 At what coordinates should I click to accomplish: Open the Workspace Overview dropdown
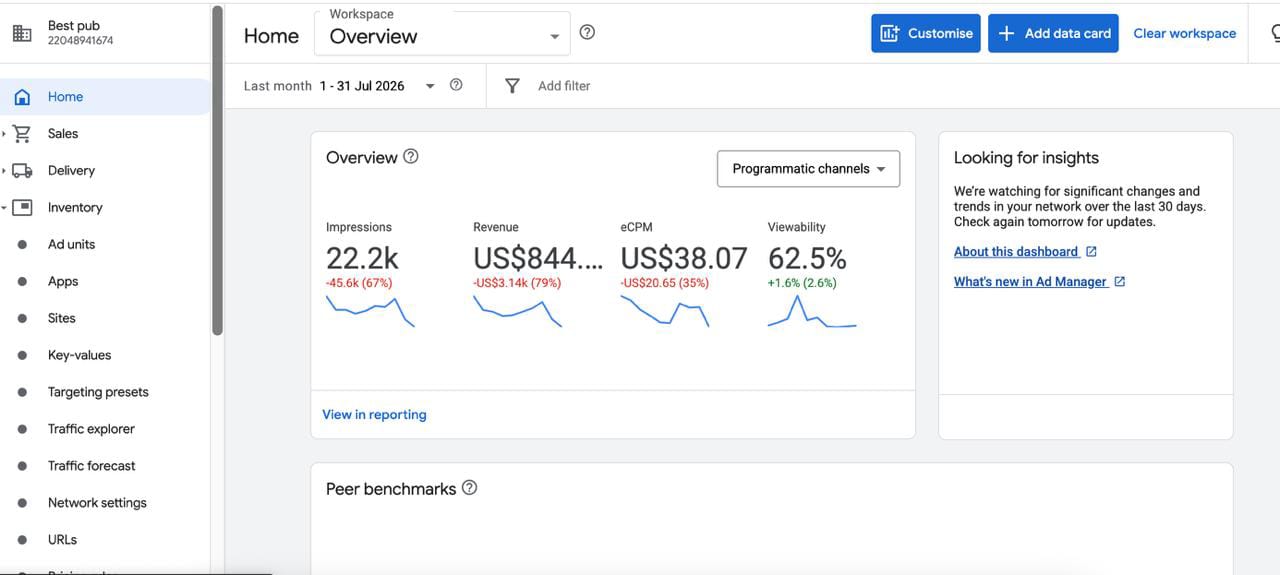(x=442, y=33)
